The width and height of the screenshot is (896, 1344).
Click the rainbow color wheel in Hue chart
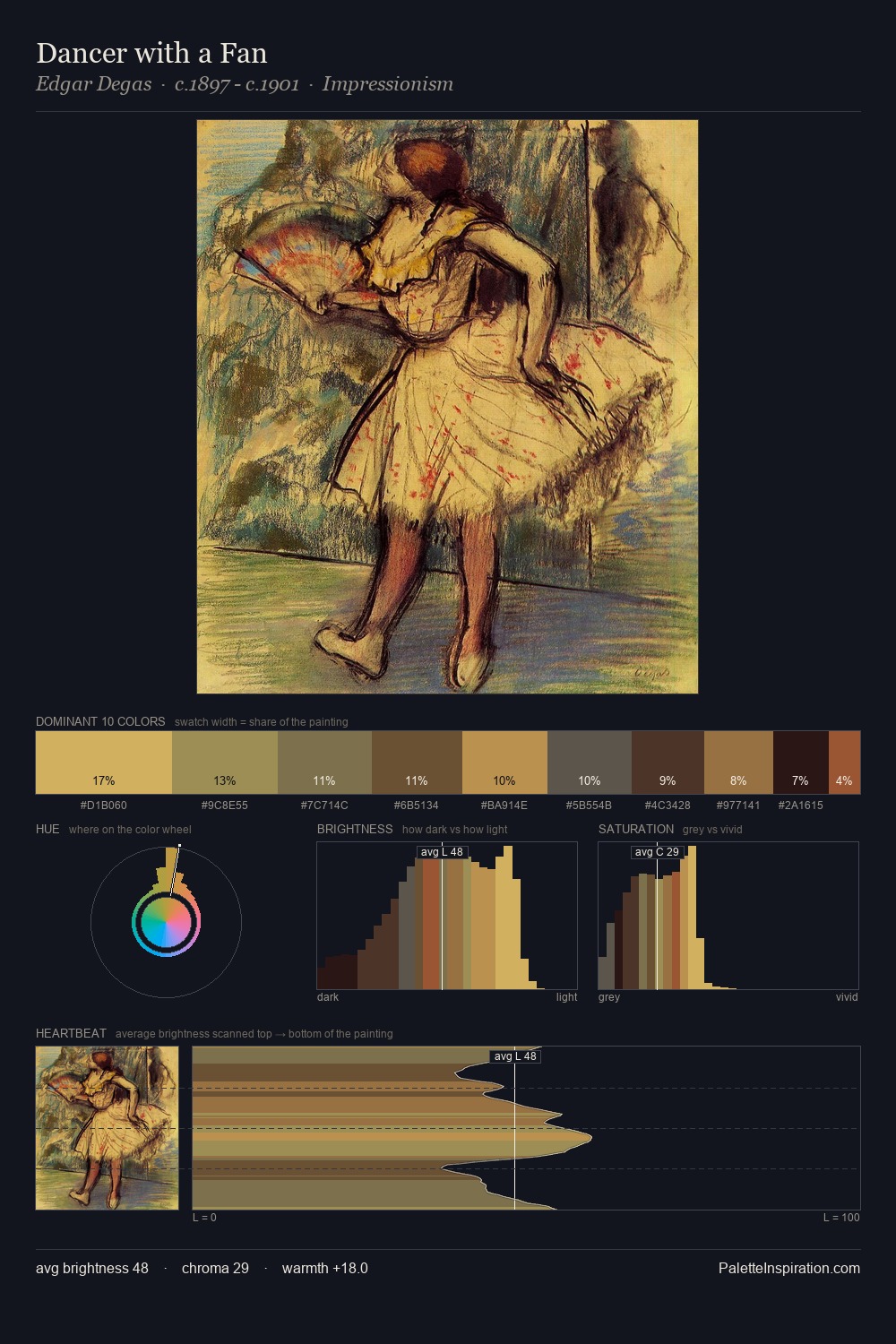(x=166, y=922)
